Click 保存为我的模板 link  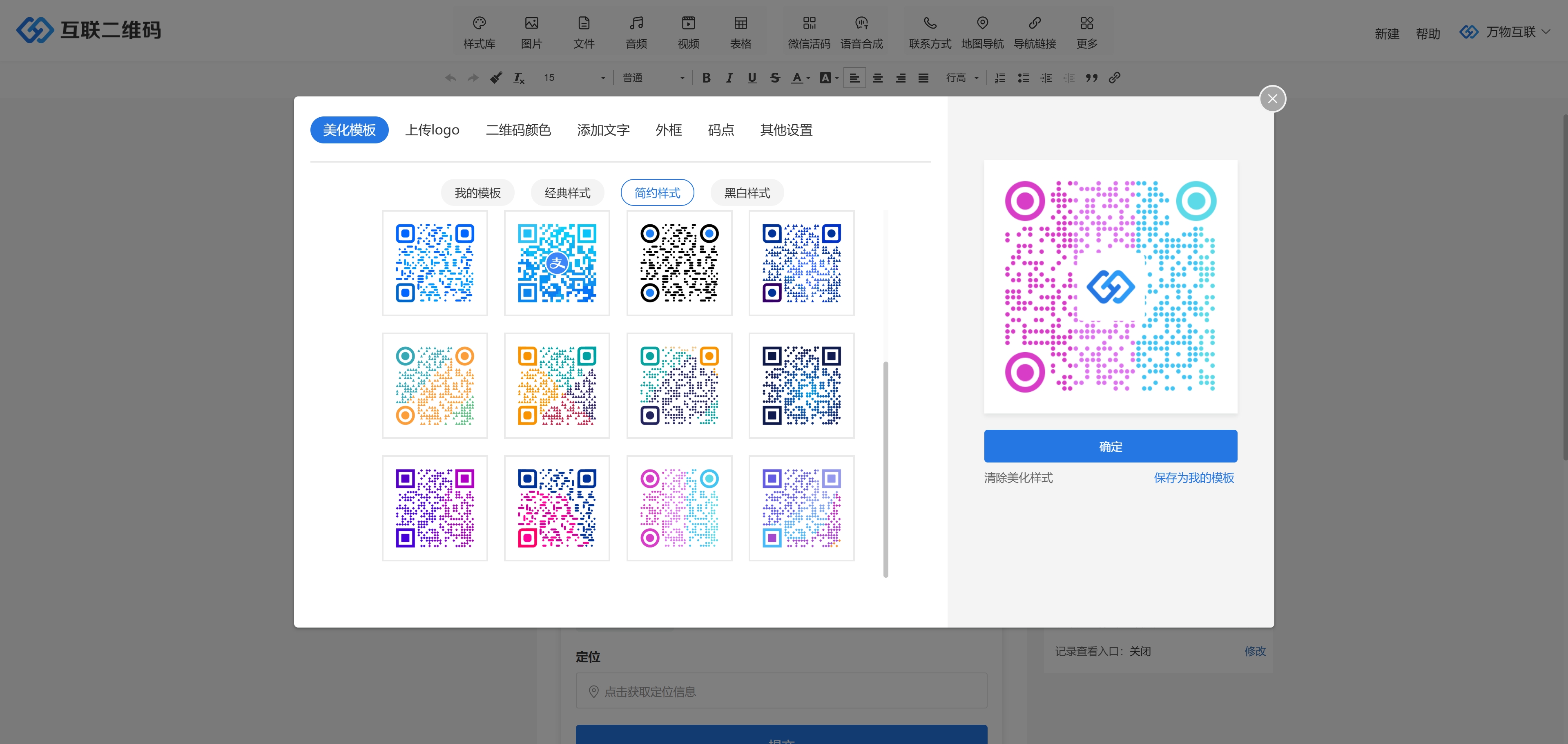[x=1193, y=478]
